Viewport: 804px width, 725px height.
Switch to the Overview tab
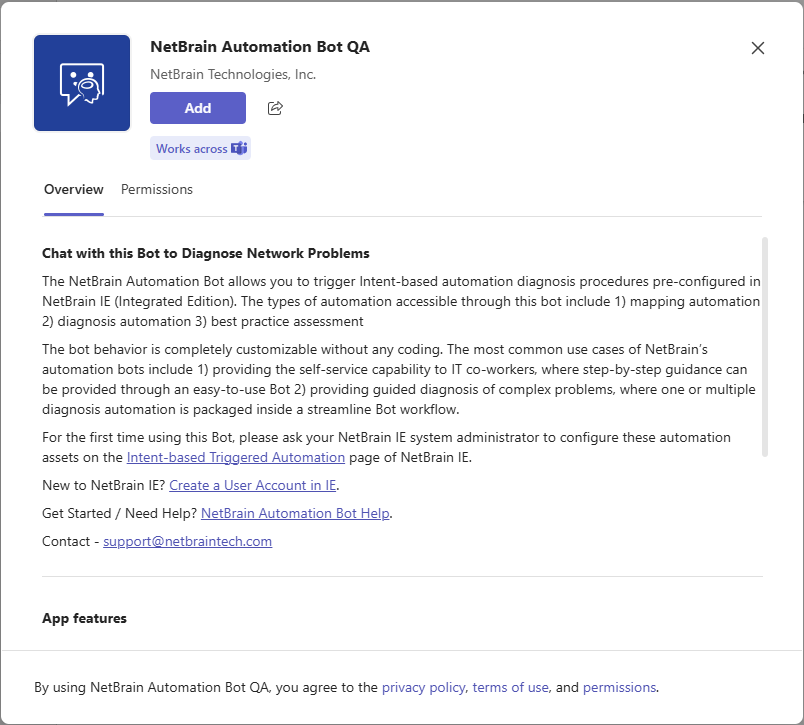tap(74, 189)
